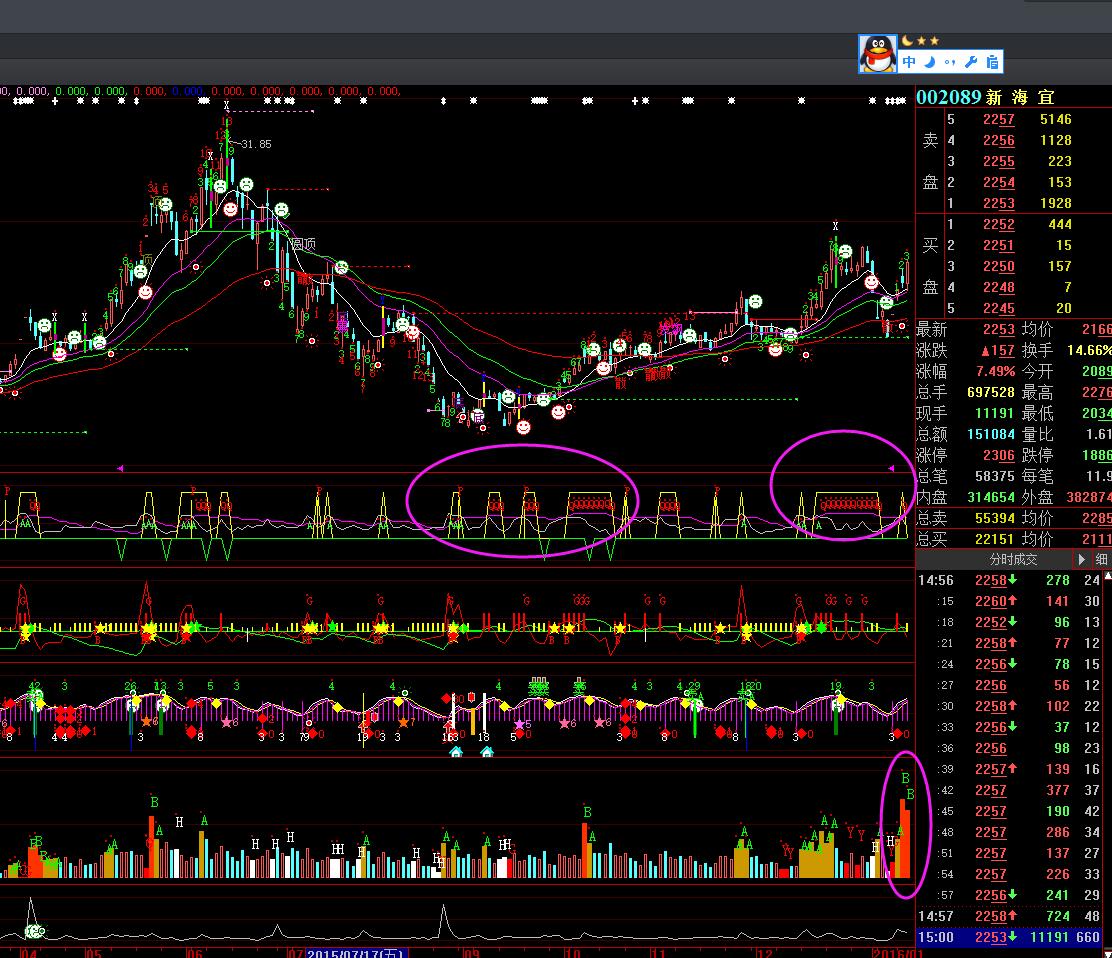The width and height of the screenshot is (1112, 958).
Task: Select the 14:56 trade row
Action: coord(1008,580)
